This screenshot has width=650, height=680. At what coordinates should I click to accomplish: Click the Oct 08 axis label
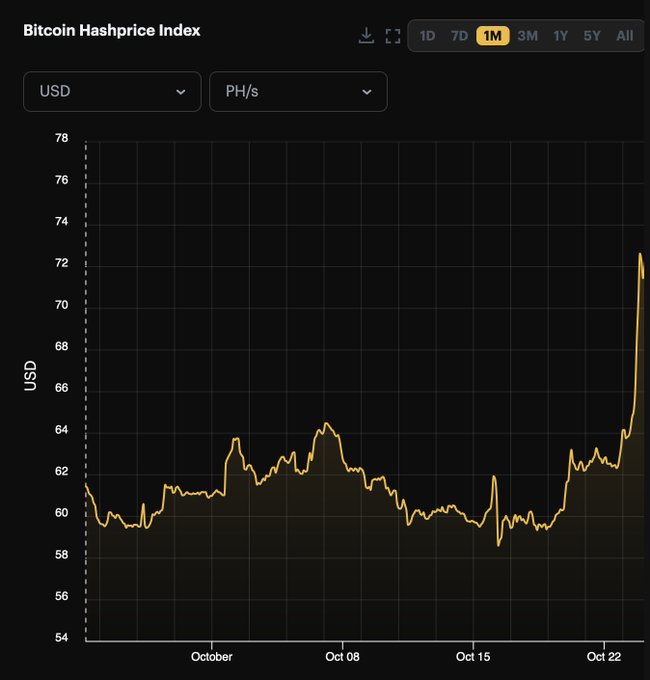point(342,657)
